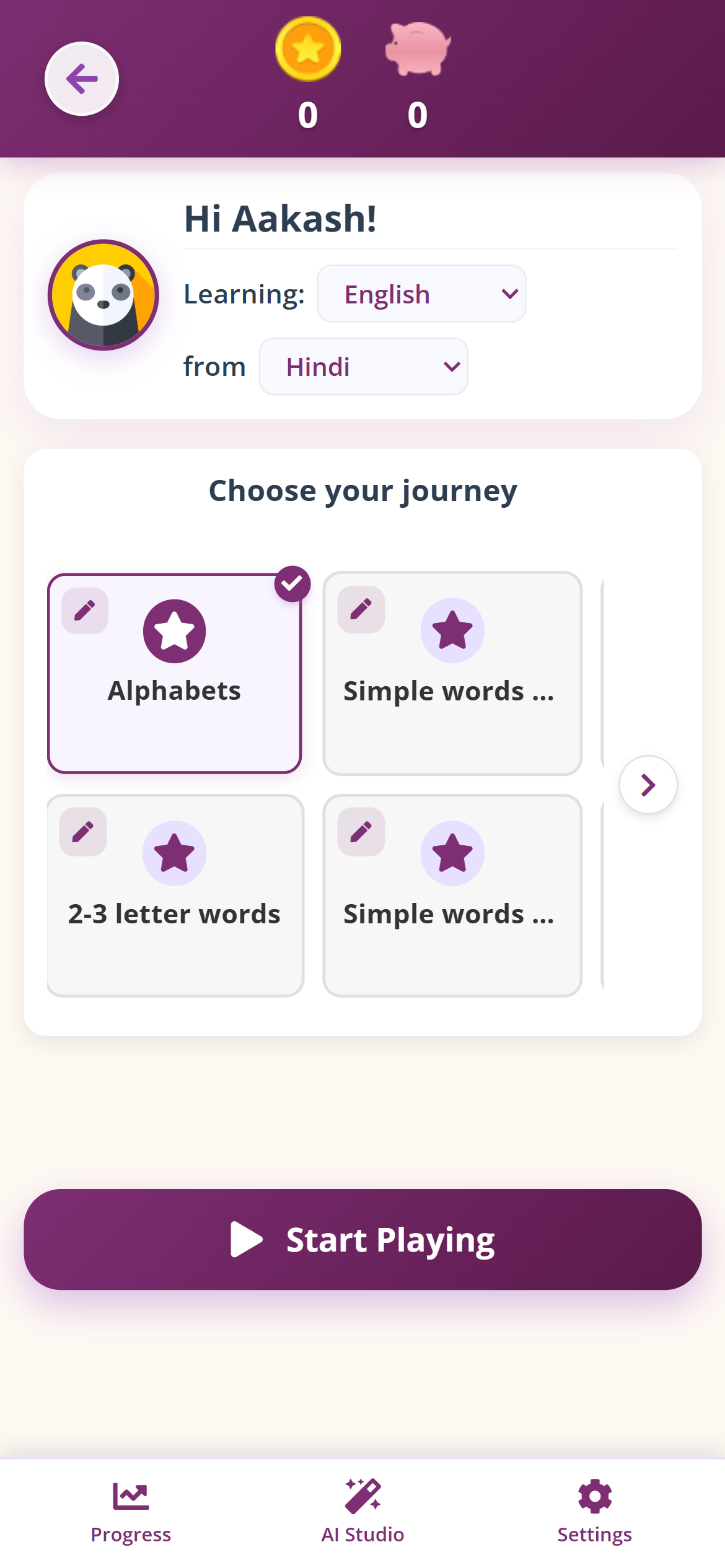Screen dimensions: 725x1568
Task: Click the back arrow in the header
Action: [x=81, y=78]
